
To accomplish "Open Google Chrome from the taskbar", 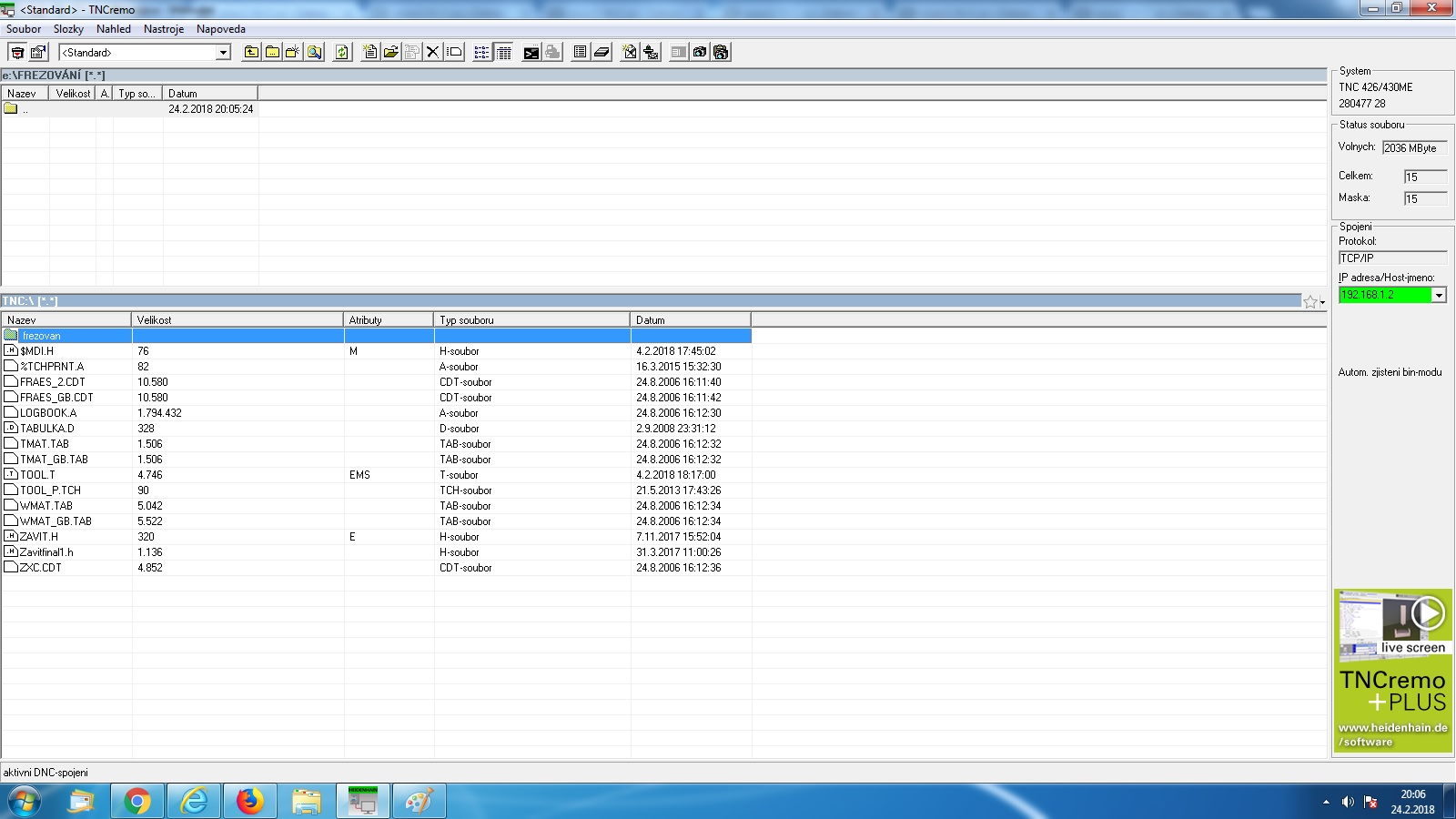I will 137,801.
